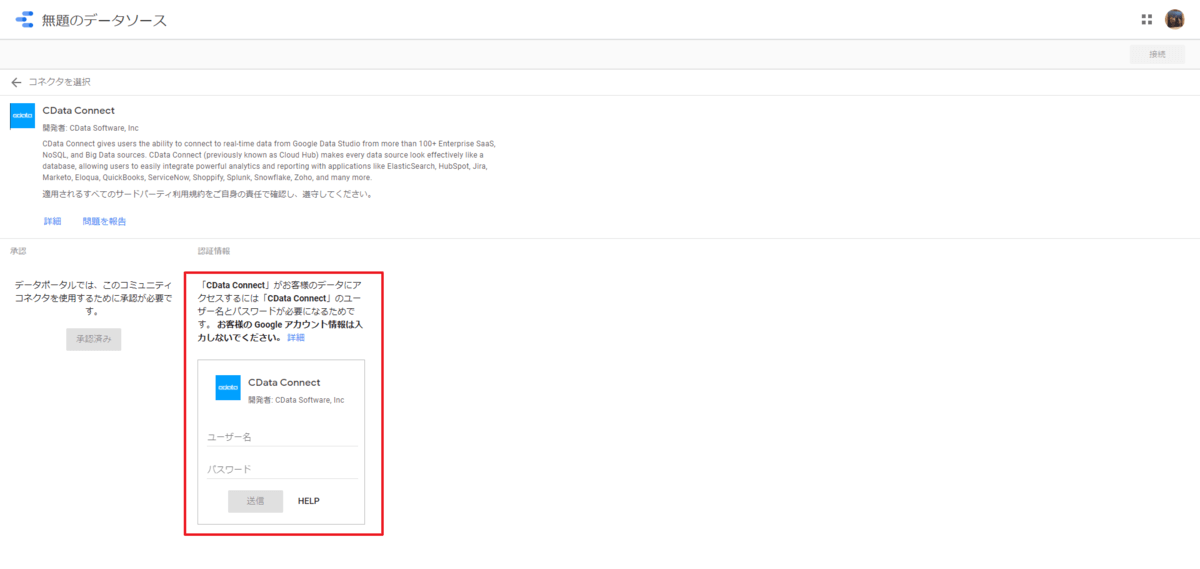Screen dimensions: 1200x569
Task: Click the コネクタを選択 text
Action: tap(61, 82)
